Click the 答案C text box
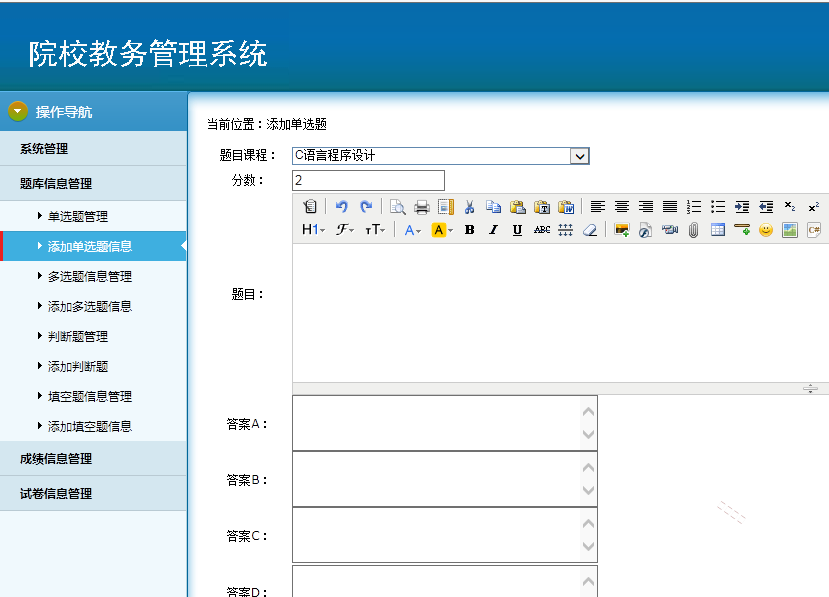Image resolution: width=829 pixels, height=597 pixels. coord(445,535)
